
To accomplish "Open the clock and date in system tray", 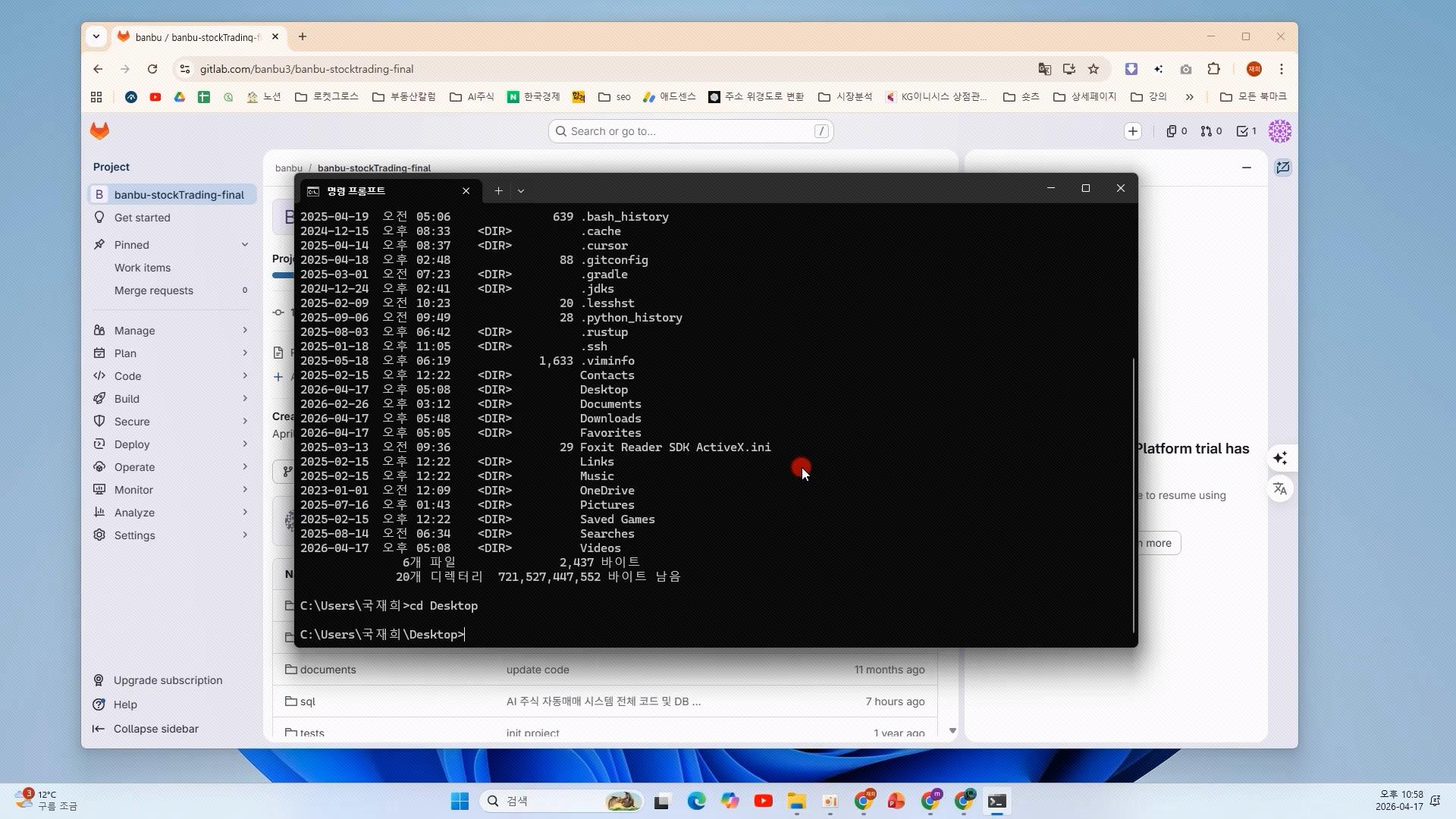I will tap(1399, 800).
